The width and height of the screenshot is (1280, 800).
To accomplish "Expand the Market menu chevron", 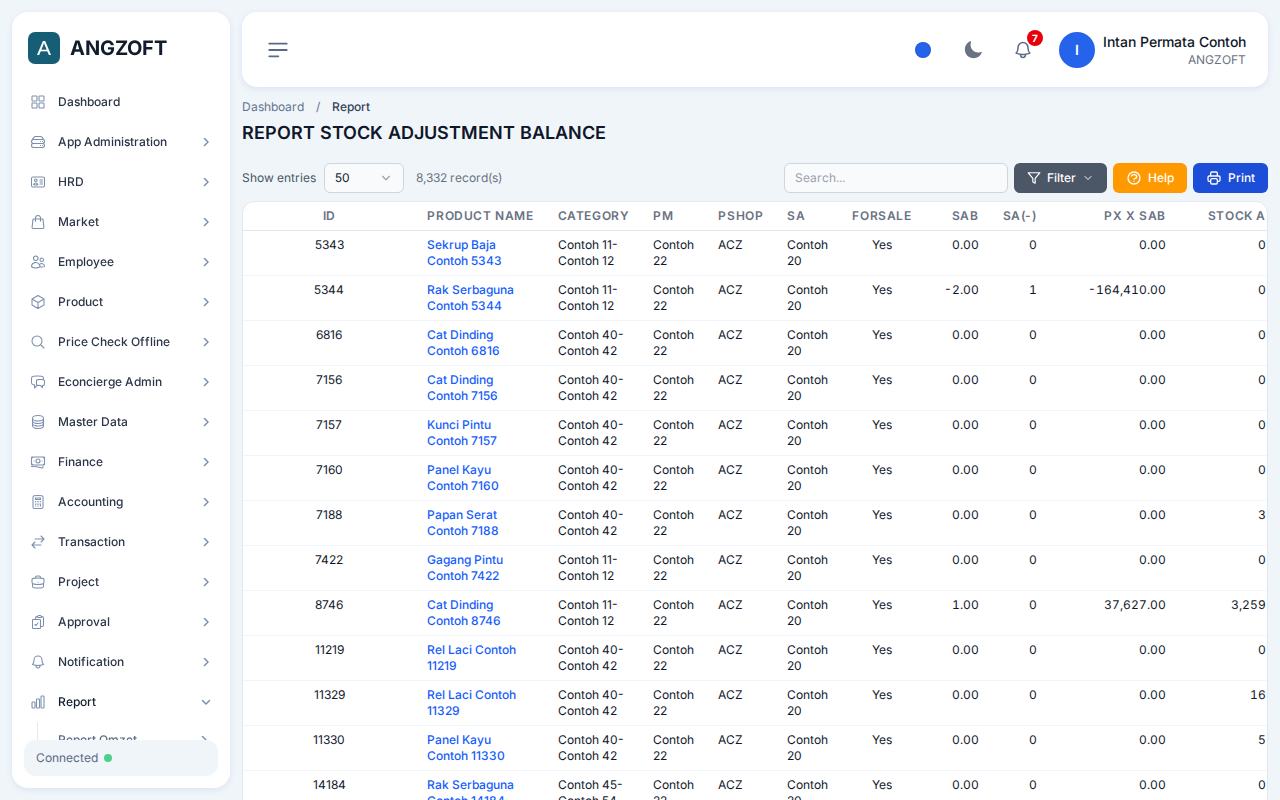I will [206, 222].
